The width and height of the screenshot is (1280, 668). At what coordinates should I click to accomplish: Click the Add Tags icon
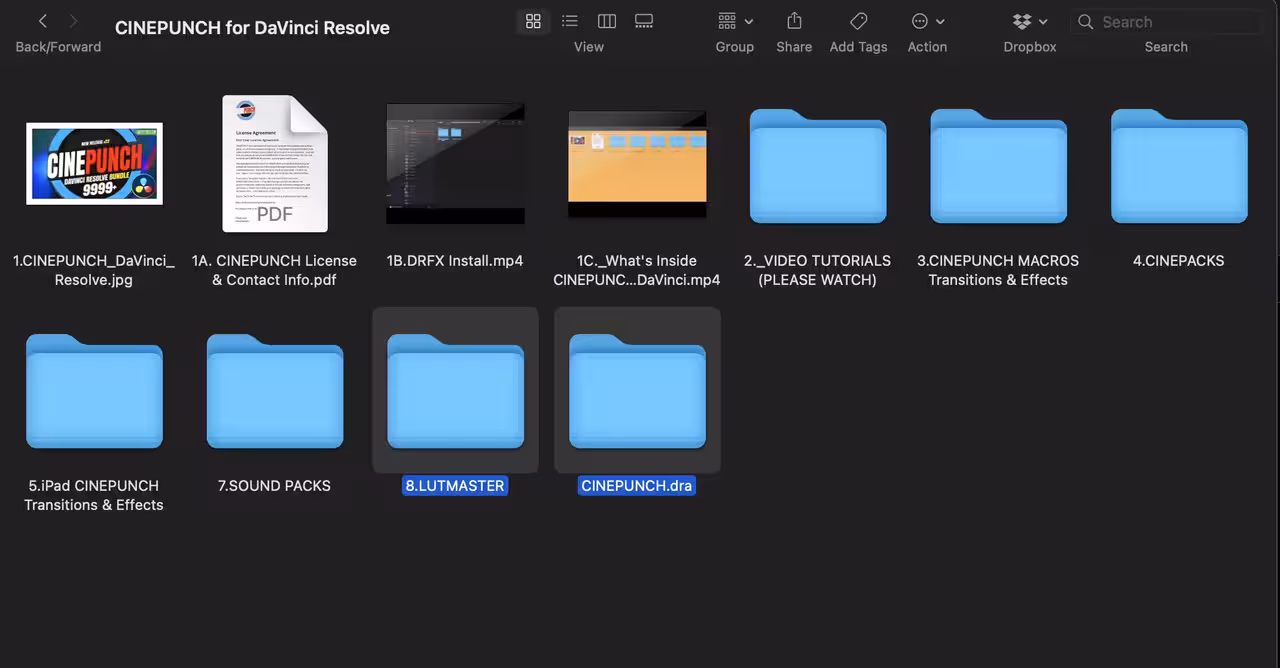[858, 21]
